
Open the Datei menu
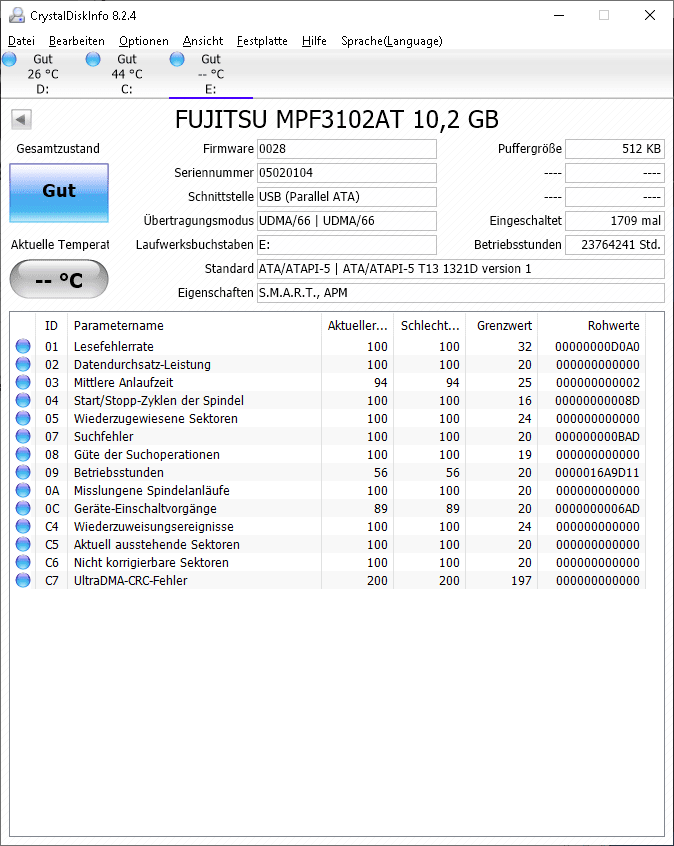22,41
